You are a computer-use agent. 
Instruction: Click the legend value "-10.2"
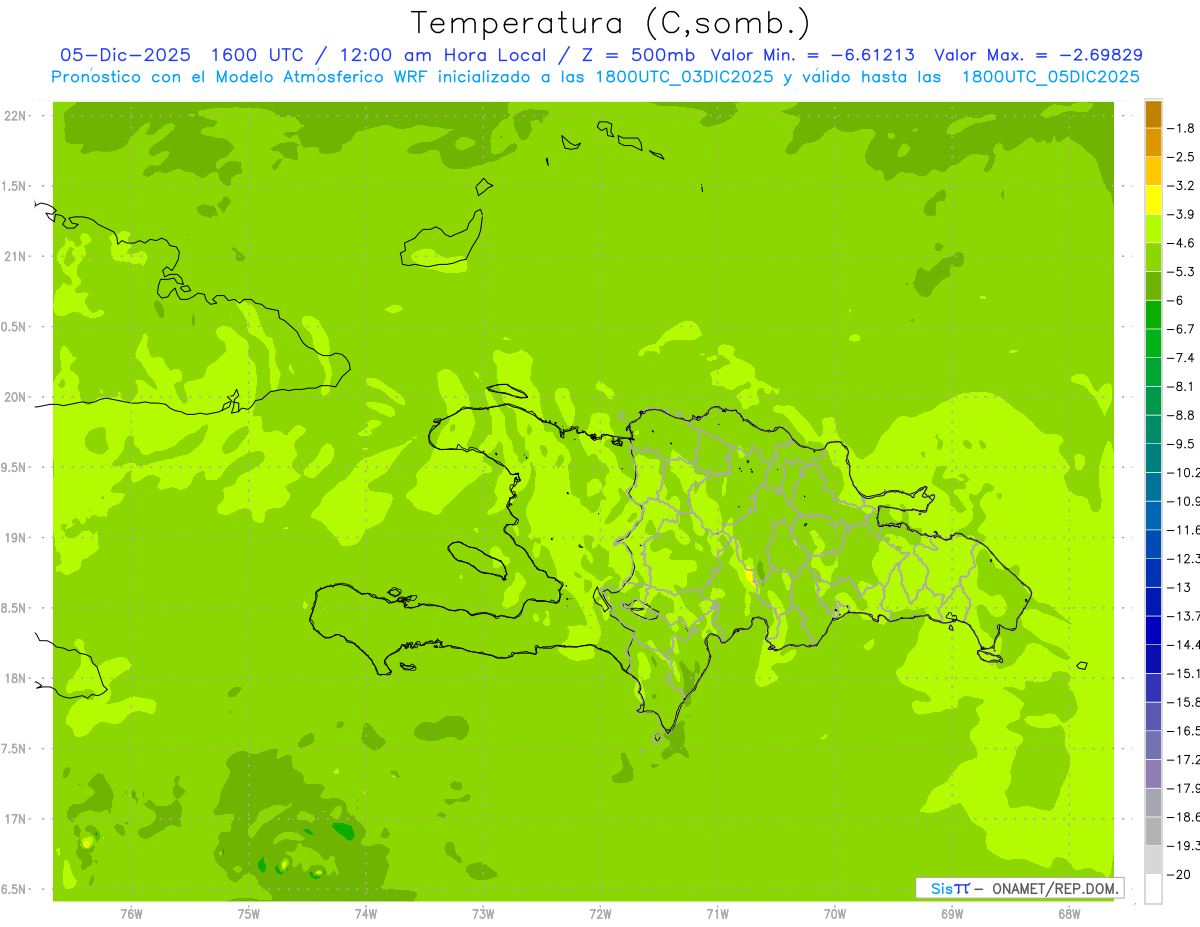pyautogui.click(x=1184, y=472)
